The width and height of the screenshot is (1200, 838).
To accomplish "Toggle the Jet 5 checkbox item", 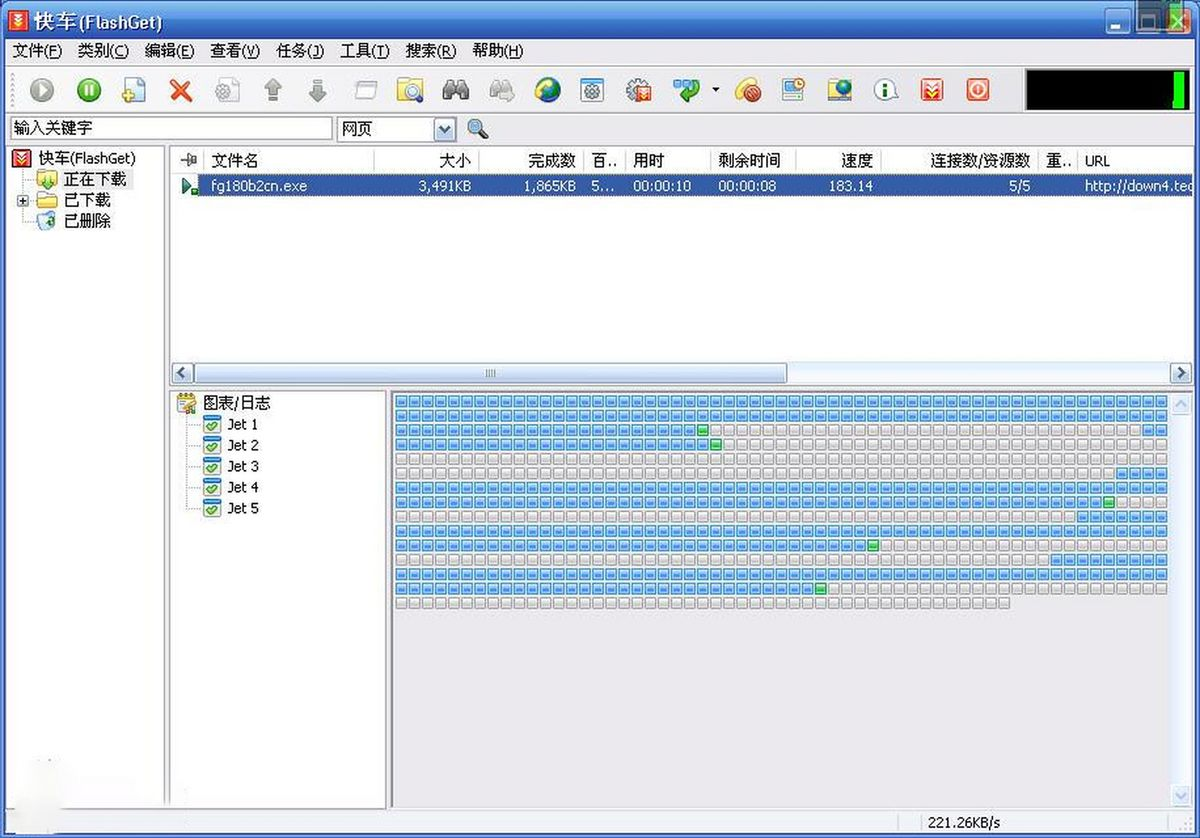I will pyautogui.click(x=212, y=509).
